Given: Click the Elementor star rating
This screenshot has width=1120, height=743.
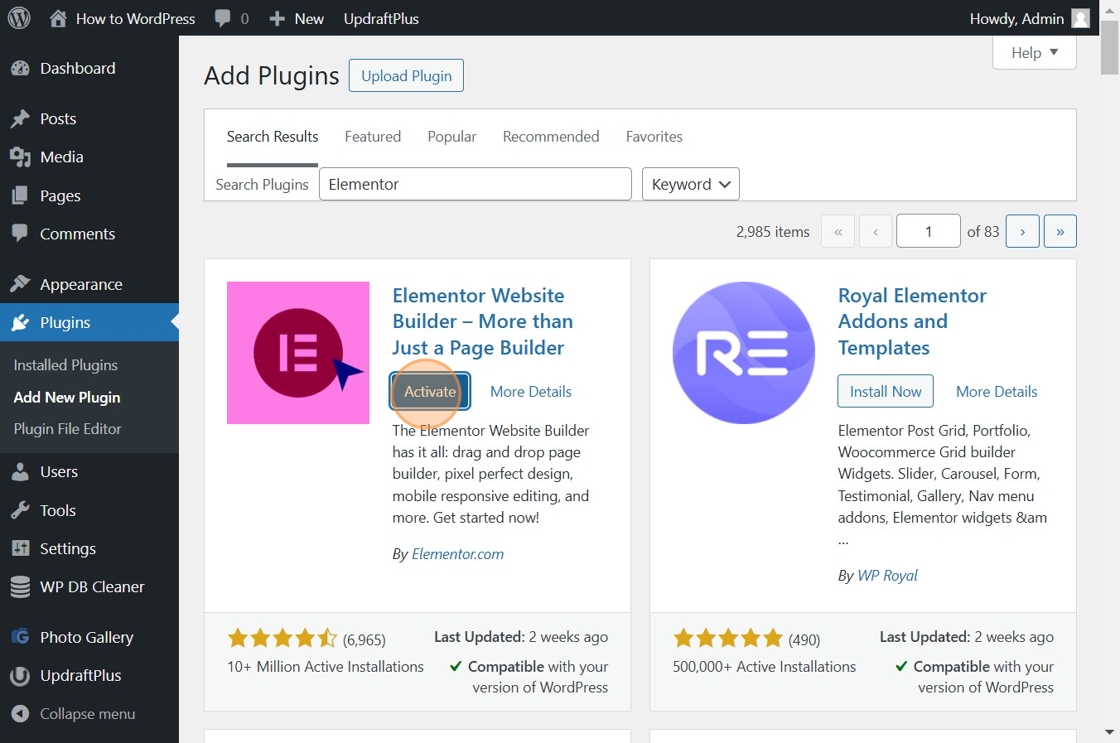Looking at the screenshot, I should point(282,638).
